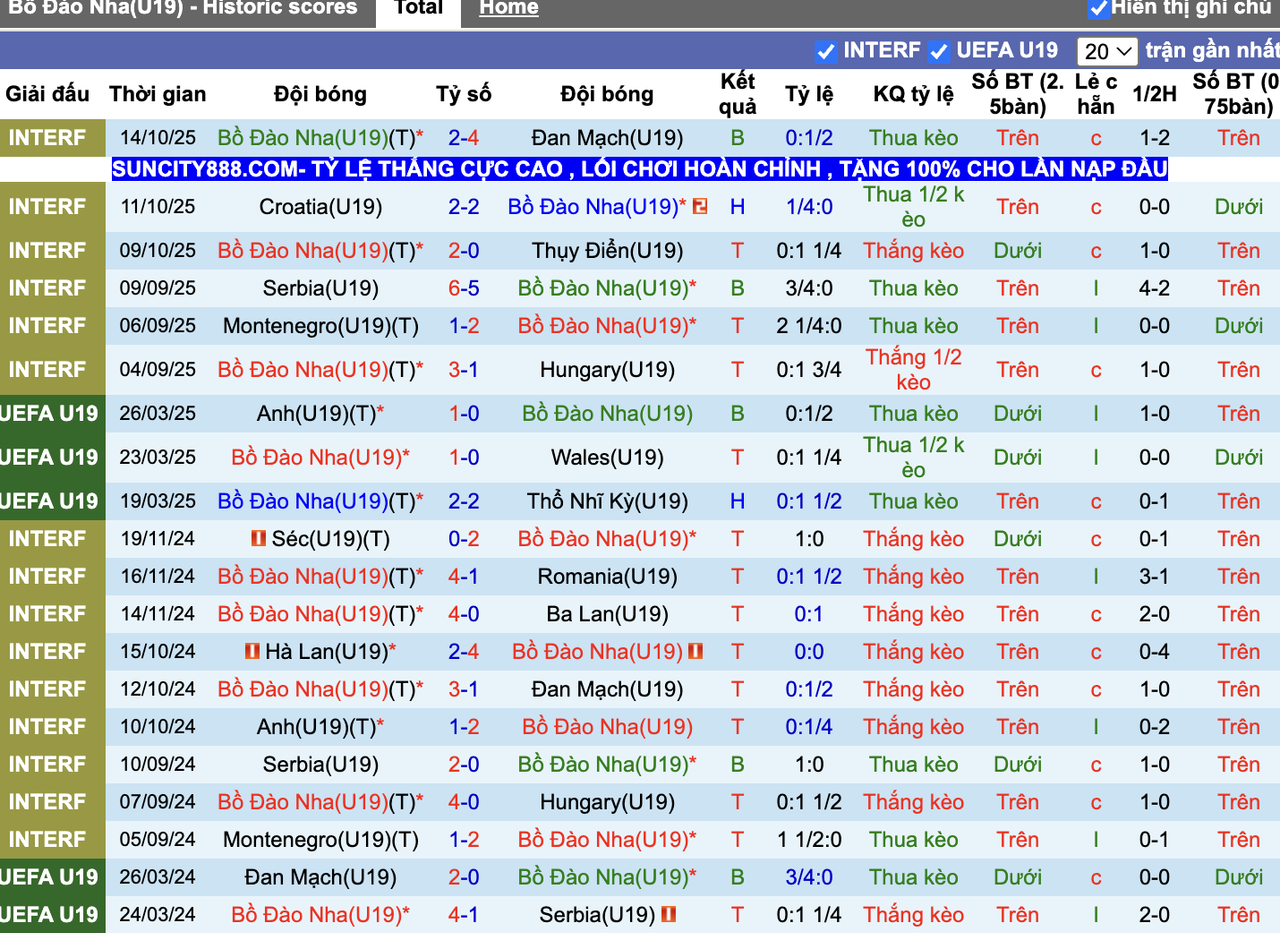The image size is (1280, 933).
Task: Click the Thời gian column header
Action: pos(158,94)
